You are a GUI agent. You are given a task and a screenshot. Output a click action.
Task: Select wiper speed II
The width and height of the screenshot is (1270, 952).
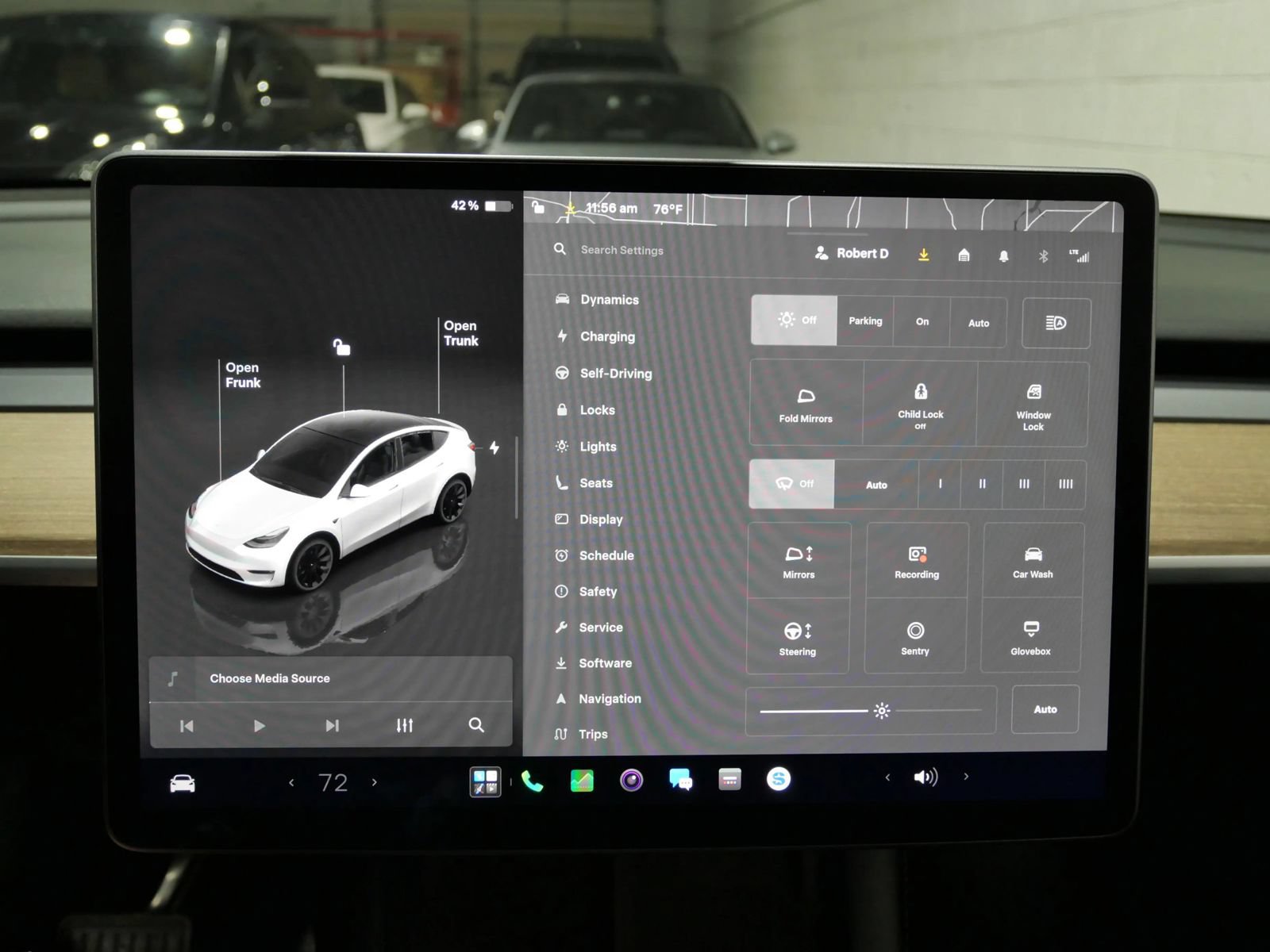982,484
